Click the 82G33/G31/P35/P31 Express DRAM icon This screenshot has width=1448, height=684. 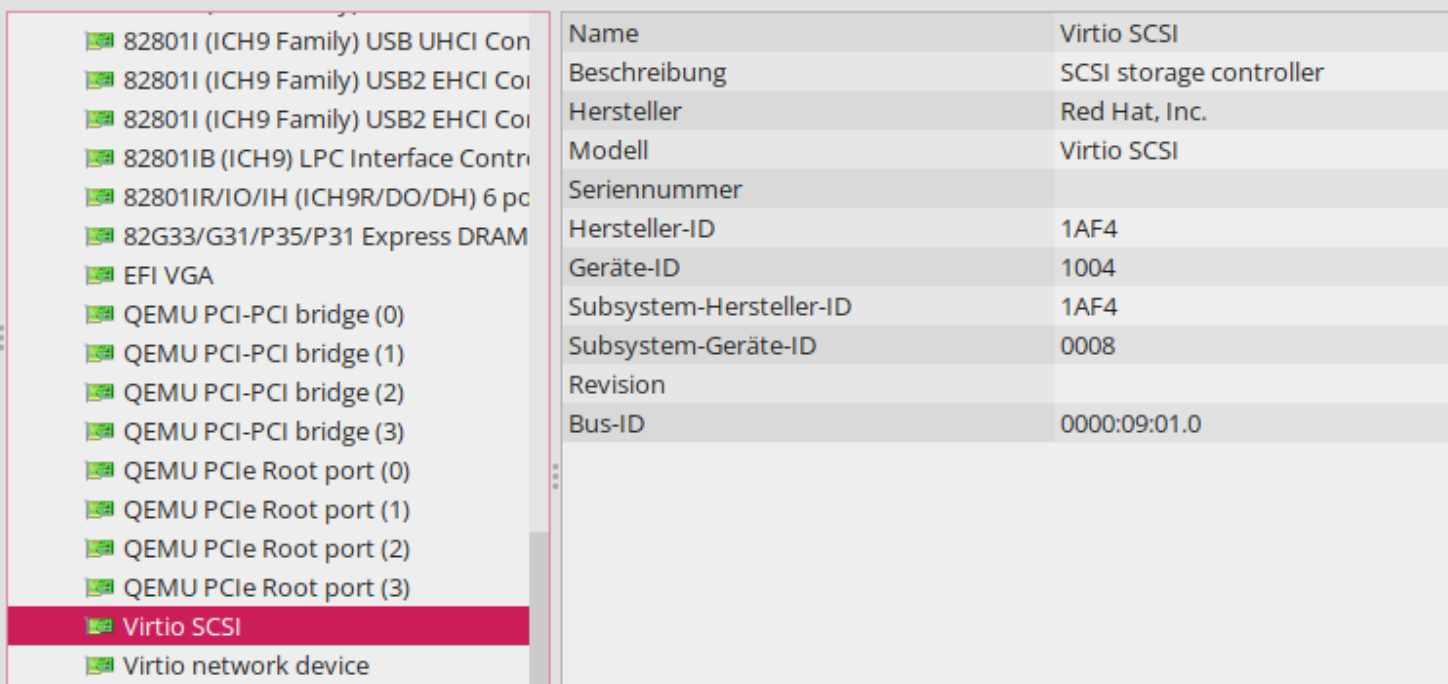(x=98, y=237)
